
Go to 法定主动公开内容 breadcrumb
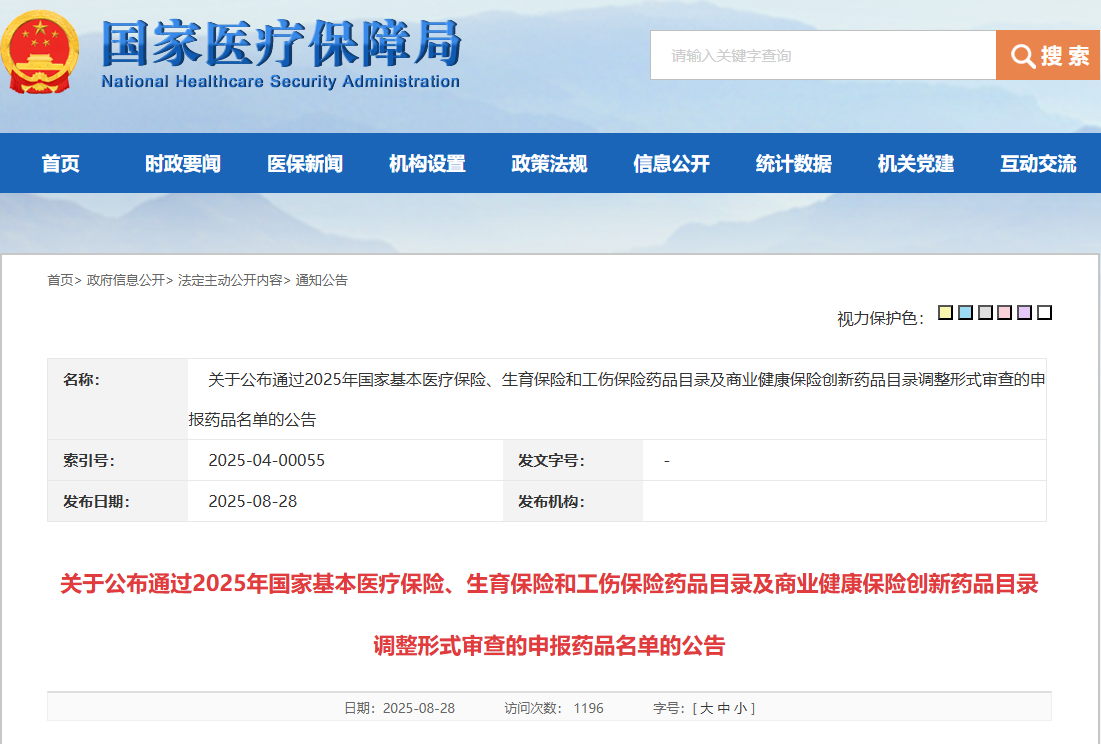pyautogui.click(x=230, y=281)
